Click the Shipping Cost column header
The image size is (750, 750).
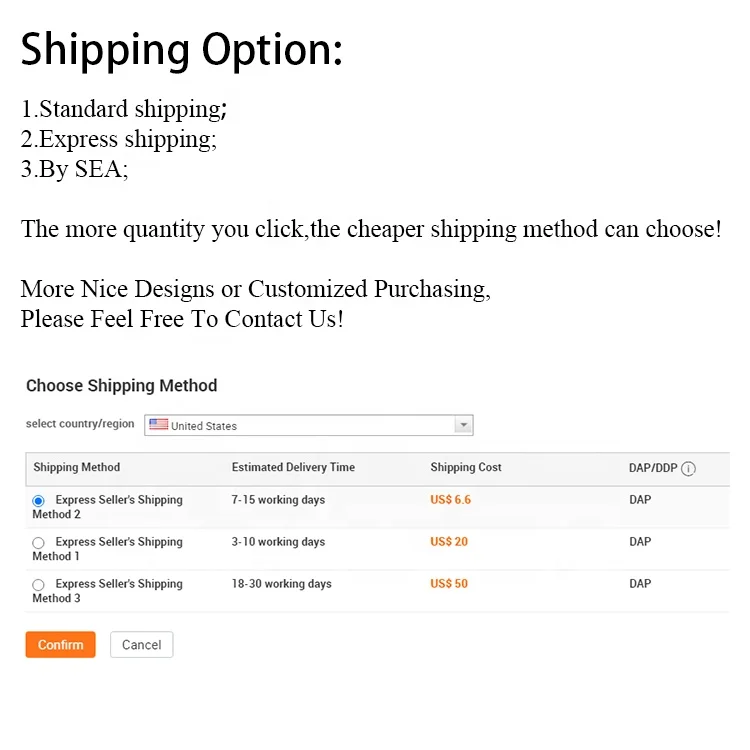coord(466,467)
